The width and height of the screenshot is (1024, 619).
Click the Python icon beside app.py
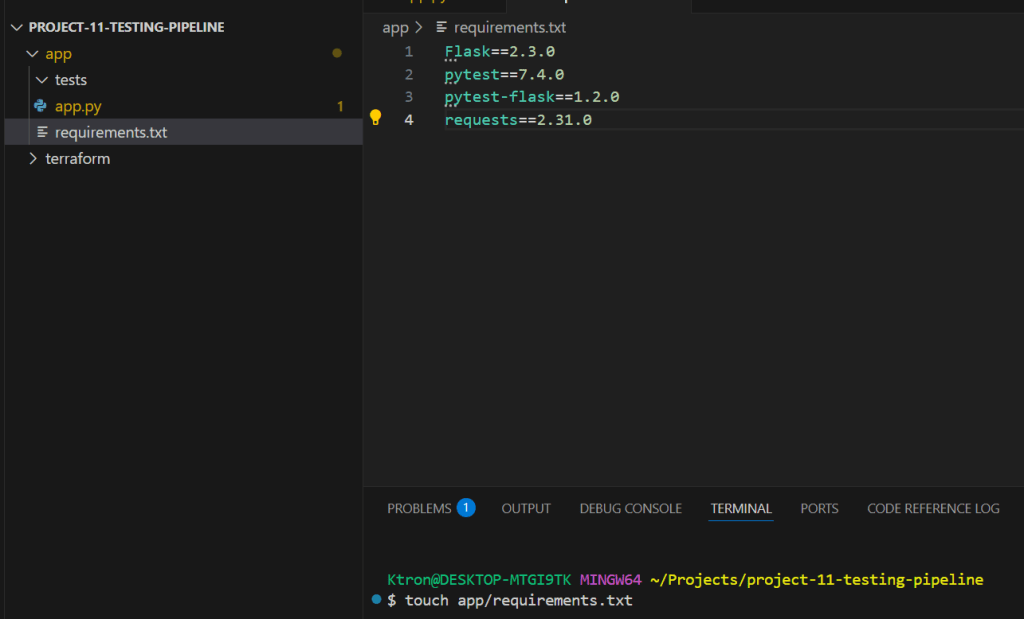41,106
